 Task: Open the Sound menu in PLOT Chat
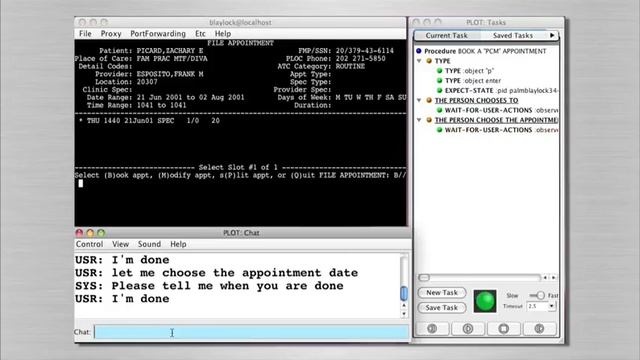click(149, 244)
